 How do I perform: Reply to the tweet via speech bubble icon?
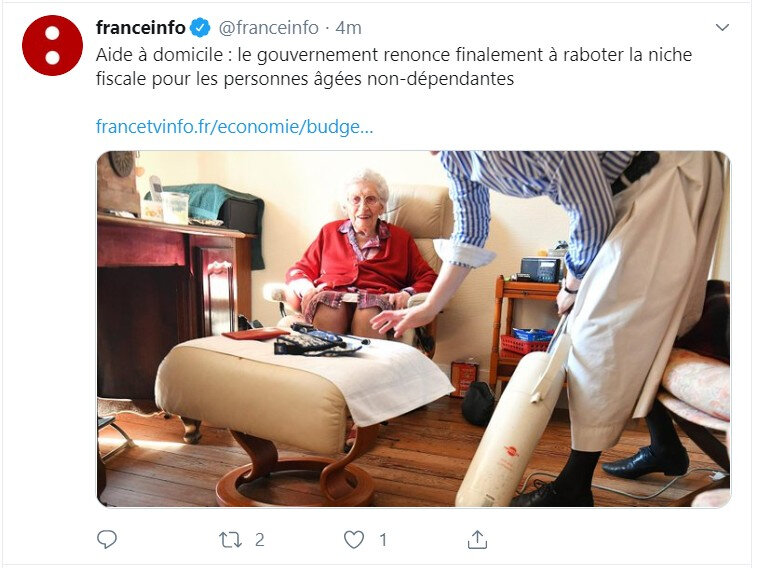click(x=107, y=539)
